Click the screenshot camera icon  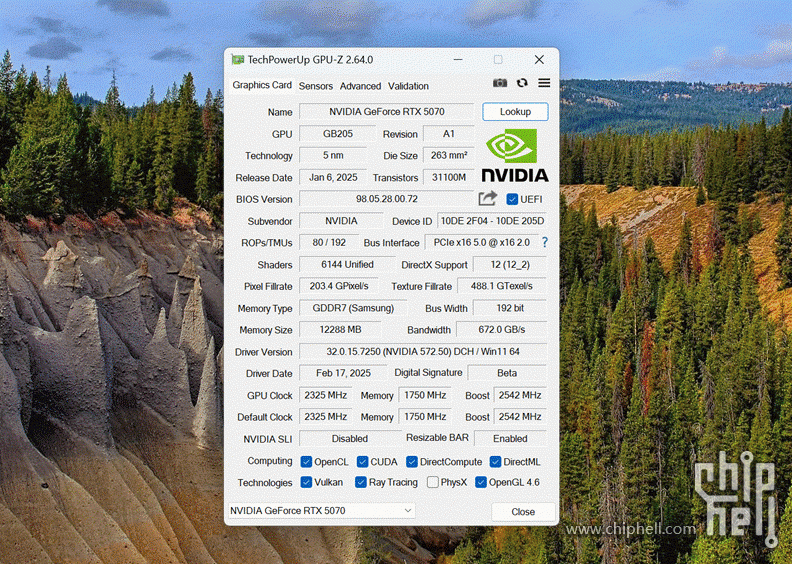500,83
